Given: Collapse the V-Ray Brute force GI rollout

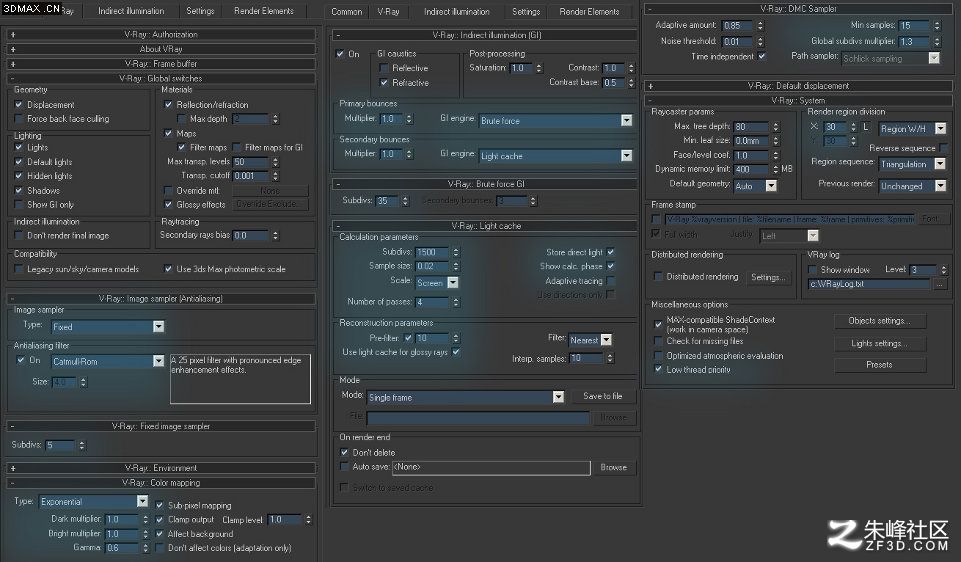Looking at the screenshot, I should click(x=485, y=184).
